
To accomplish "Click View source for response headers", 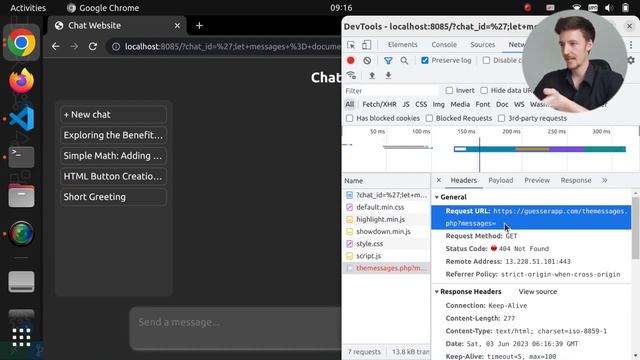I will [538, 291].
